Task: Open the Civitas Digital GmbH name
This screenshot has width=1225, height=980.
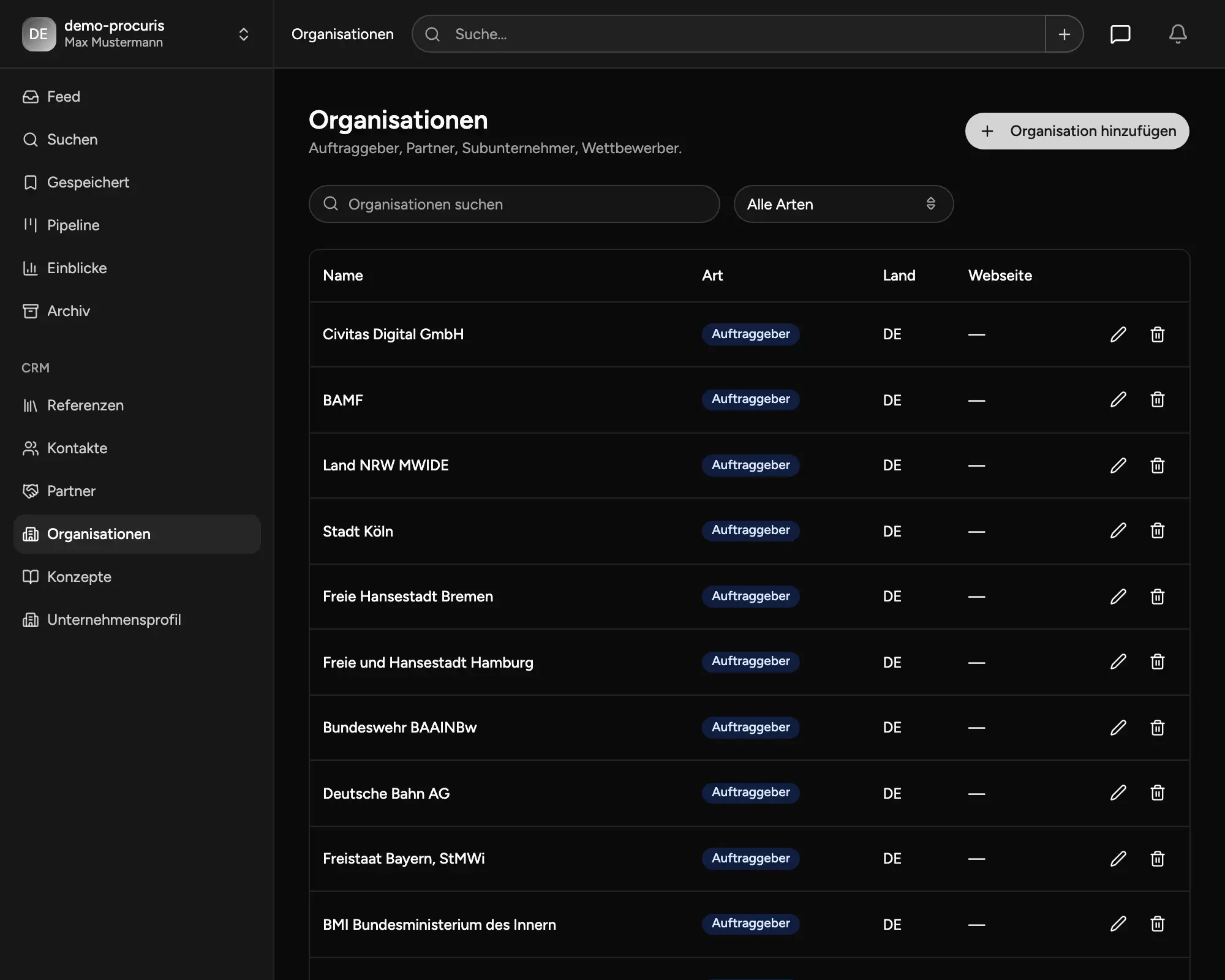Action: [x=393, y=334]
